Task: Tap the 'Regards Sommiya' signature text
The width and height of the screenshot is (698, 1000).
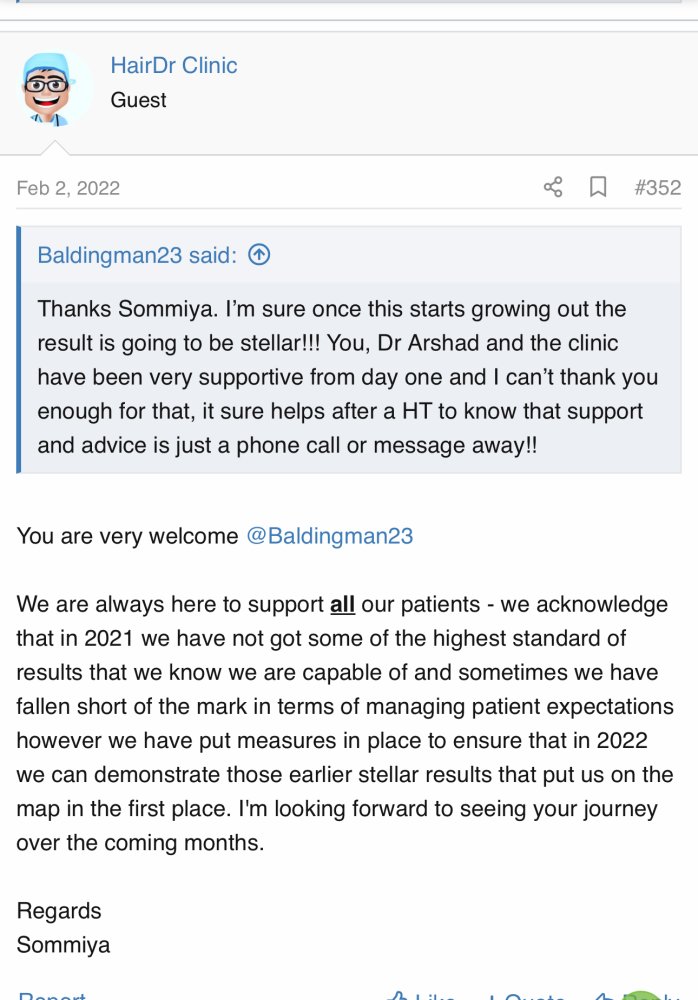Action: pyautogui.click(x=63, y=927)
